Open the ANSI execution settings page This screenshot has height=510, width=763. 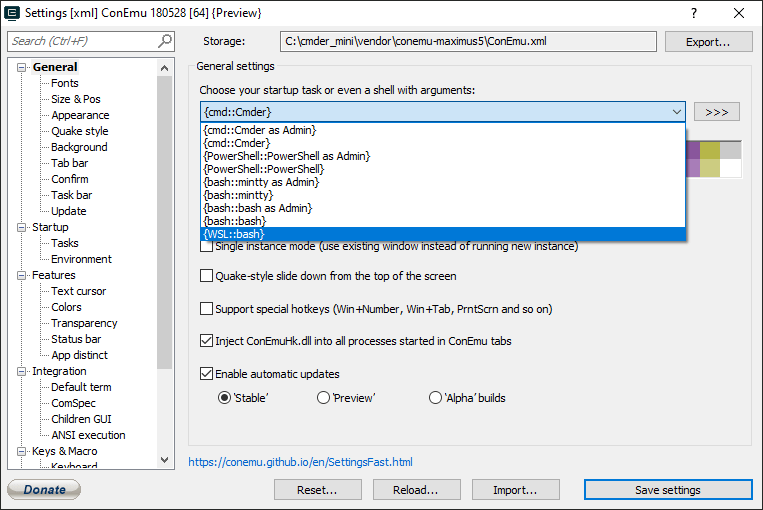[88, 435]
